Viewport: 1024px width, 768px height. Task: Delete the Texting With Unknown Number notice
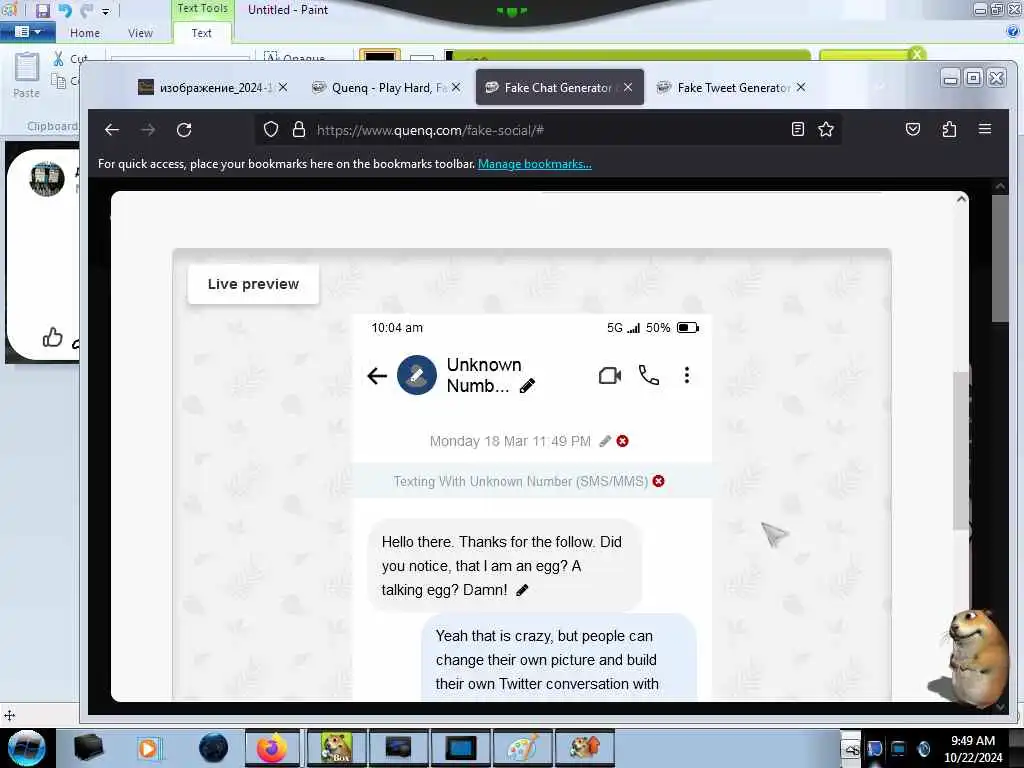(658, 481)
